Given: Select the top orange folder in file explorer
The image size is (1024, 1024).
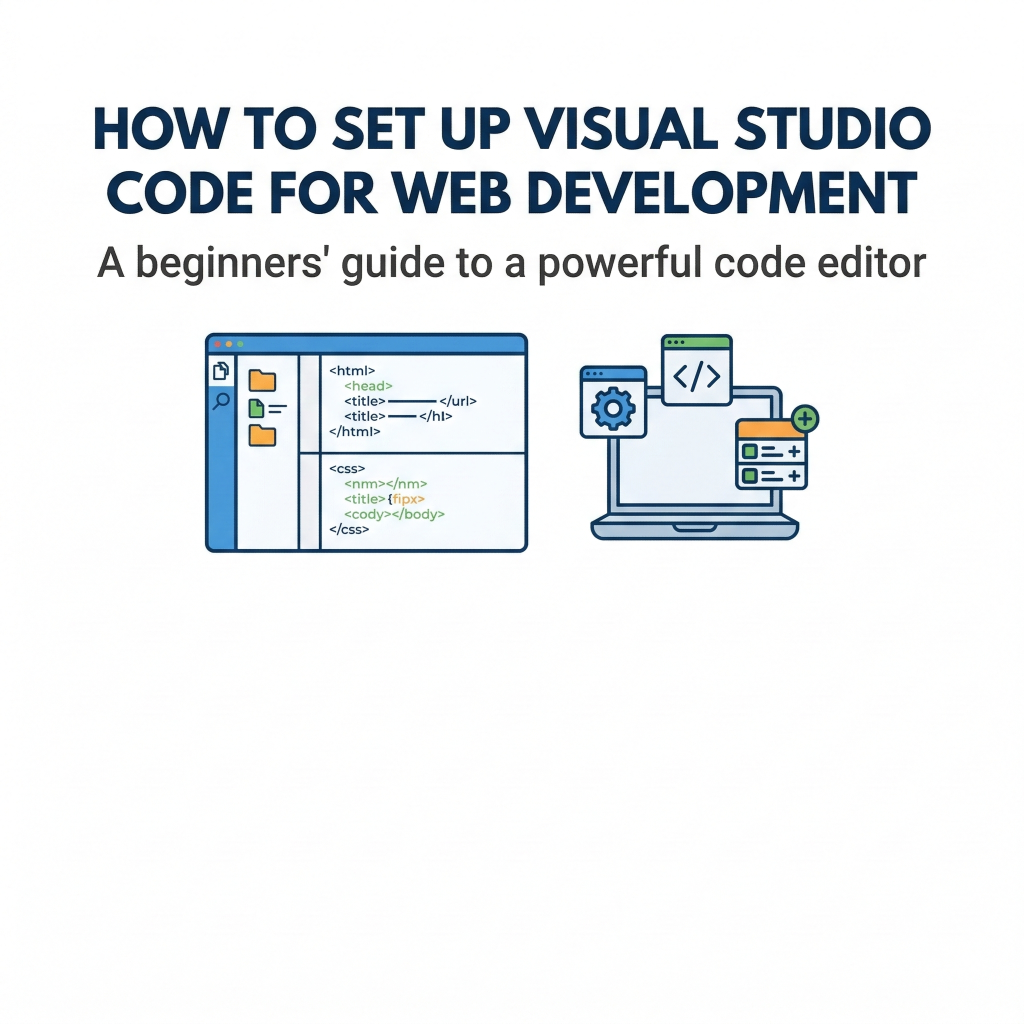Looking at the screenshot, I should pyautogui.click(x=262, y=380).
